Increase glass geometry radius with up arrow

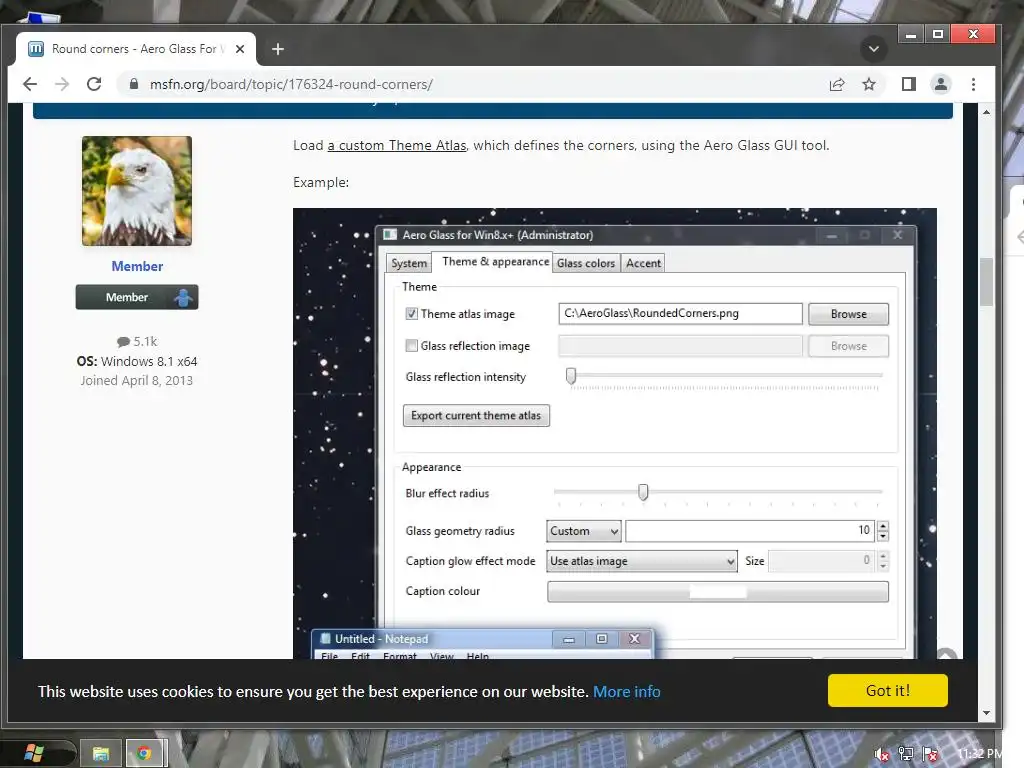[x=883, y=526]
